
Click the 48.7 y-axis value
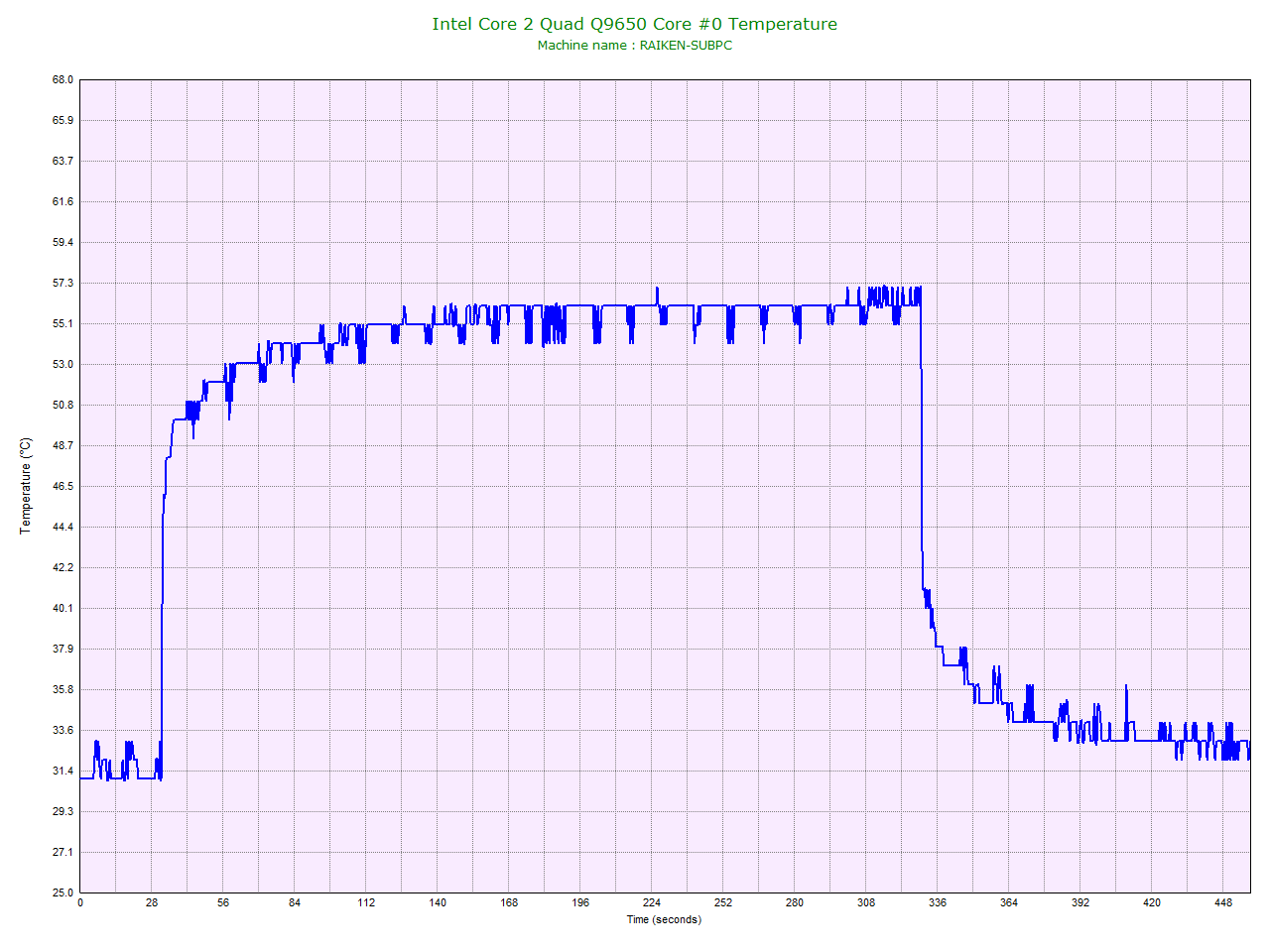point(63,445)
